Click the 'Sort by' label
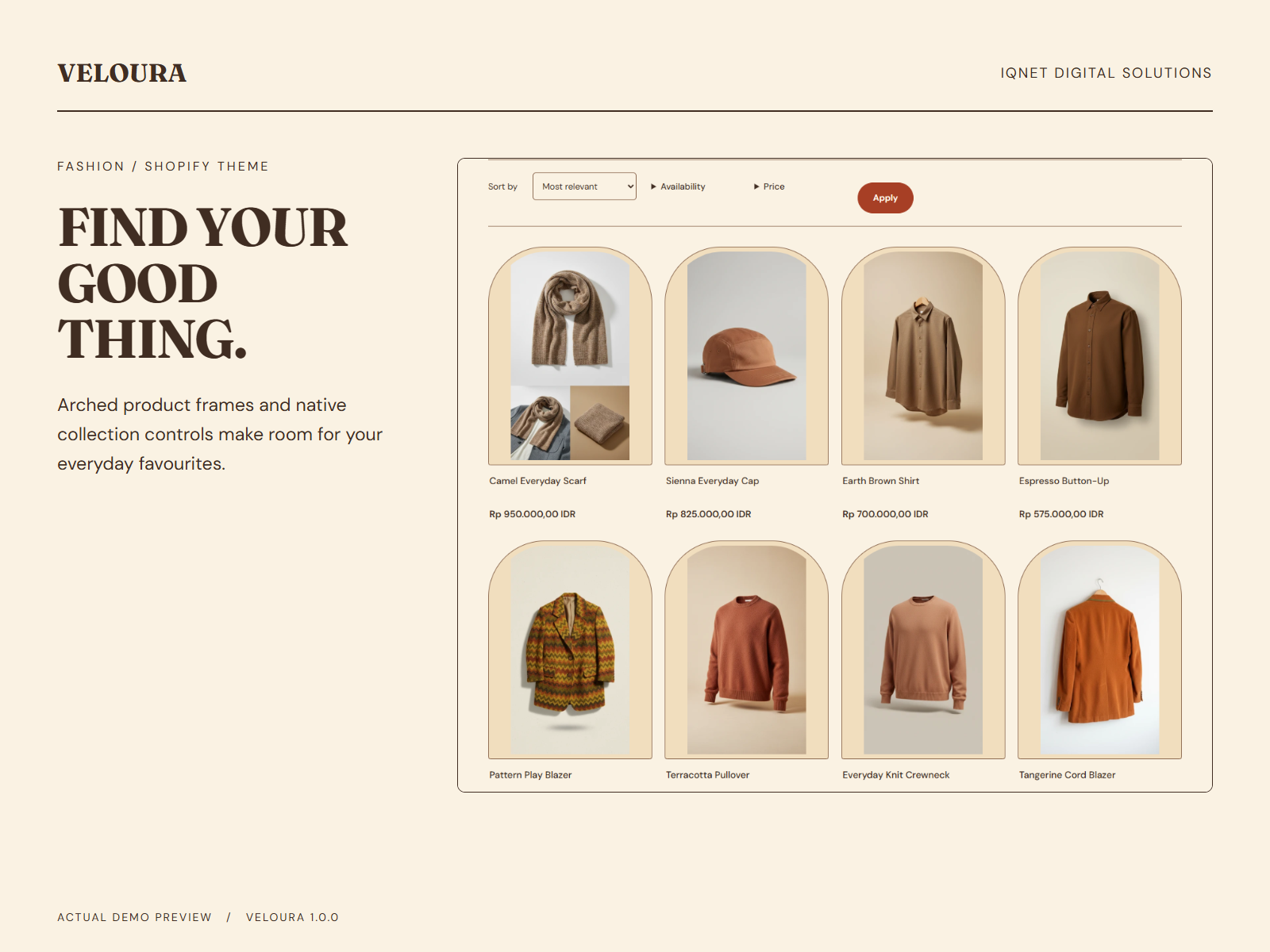 (x=502, y=186)
